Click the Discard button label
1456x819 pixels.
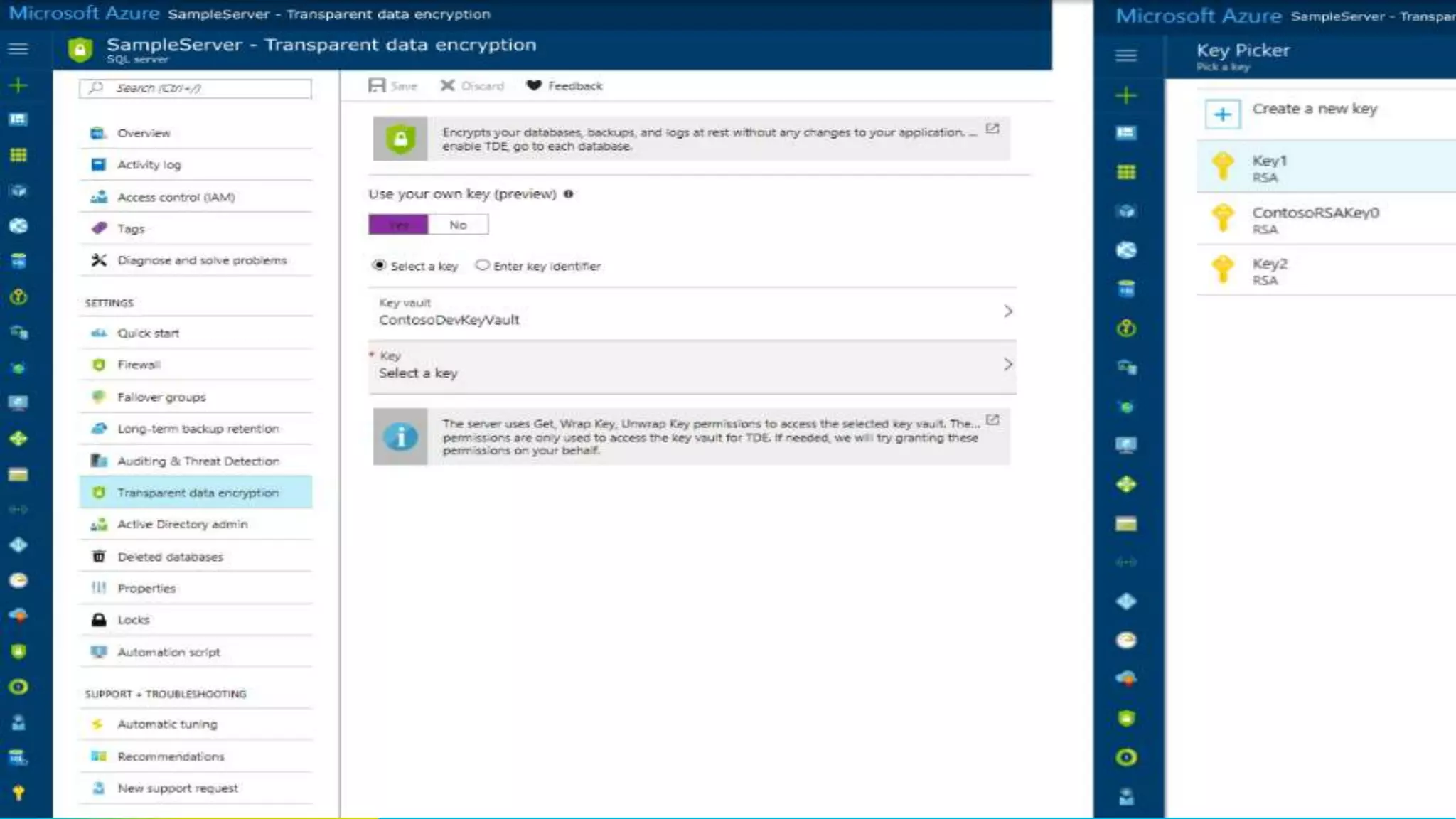click(x=483, y=86)
